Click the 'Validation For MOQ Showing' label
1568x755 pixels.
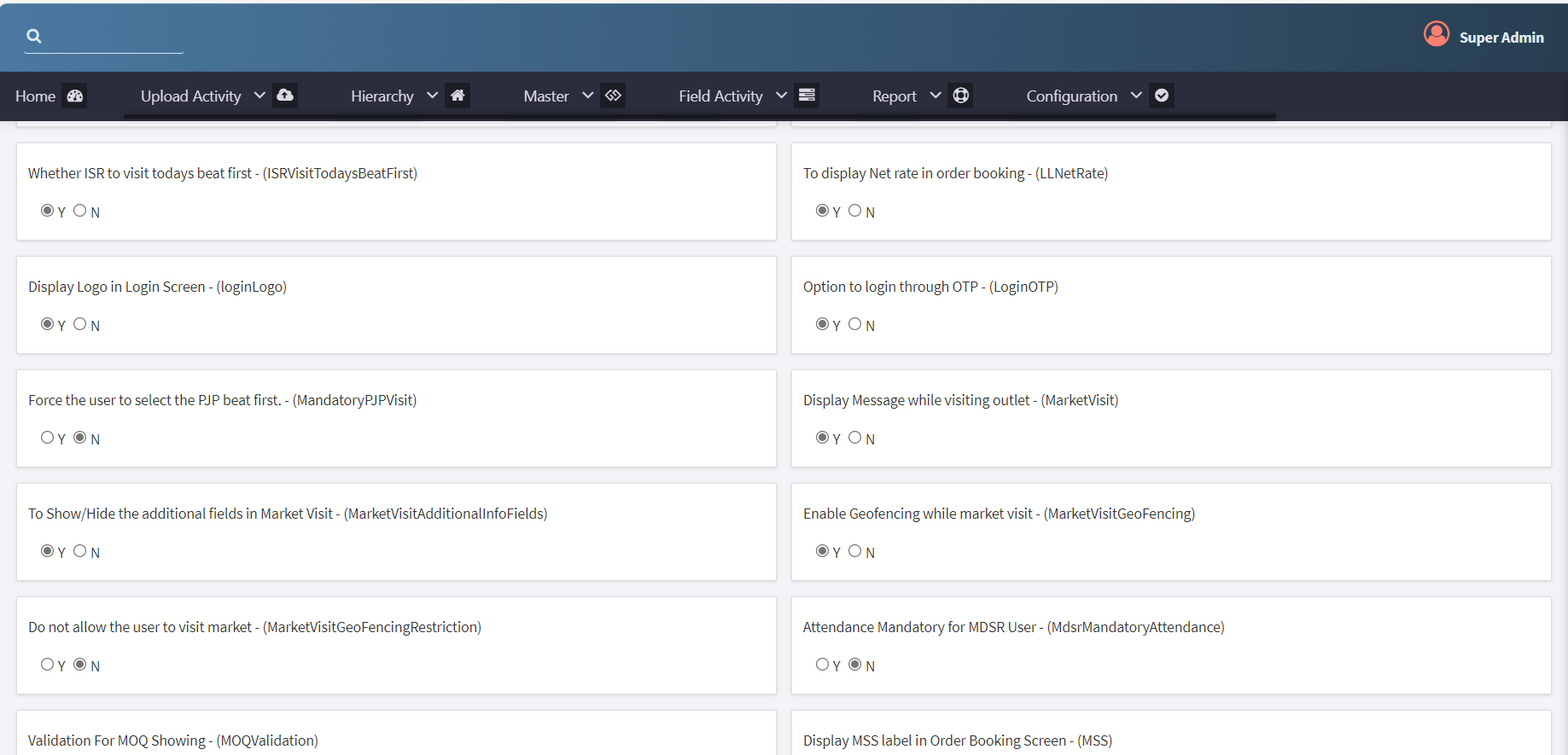173,740
